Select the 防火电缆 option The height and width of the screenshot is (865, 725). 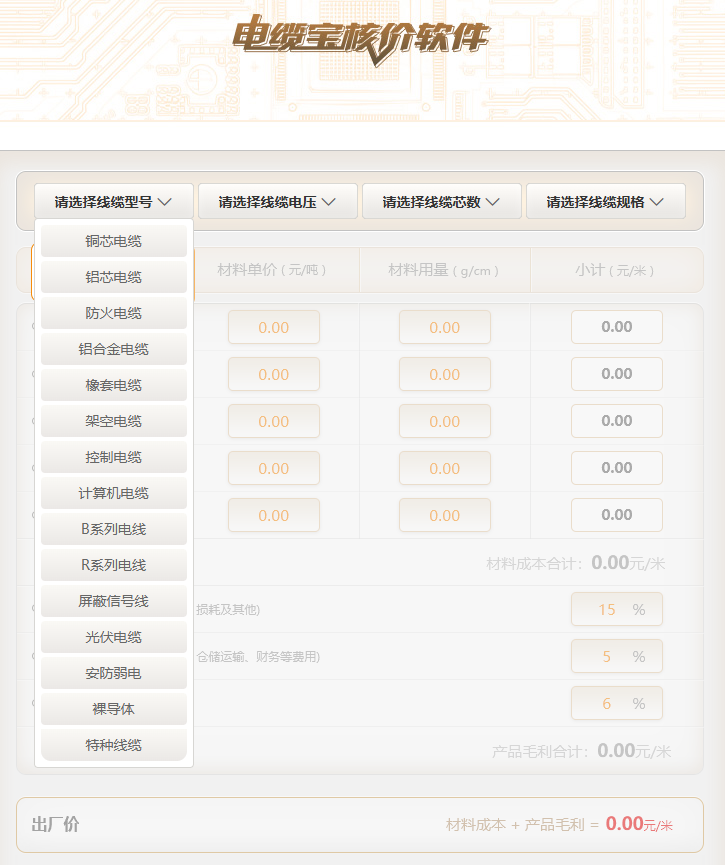(114, 313)
